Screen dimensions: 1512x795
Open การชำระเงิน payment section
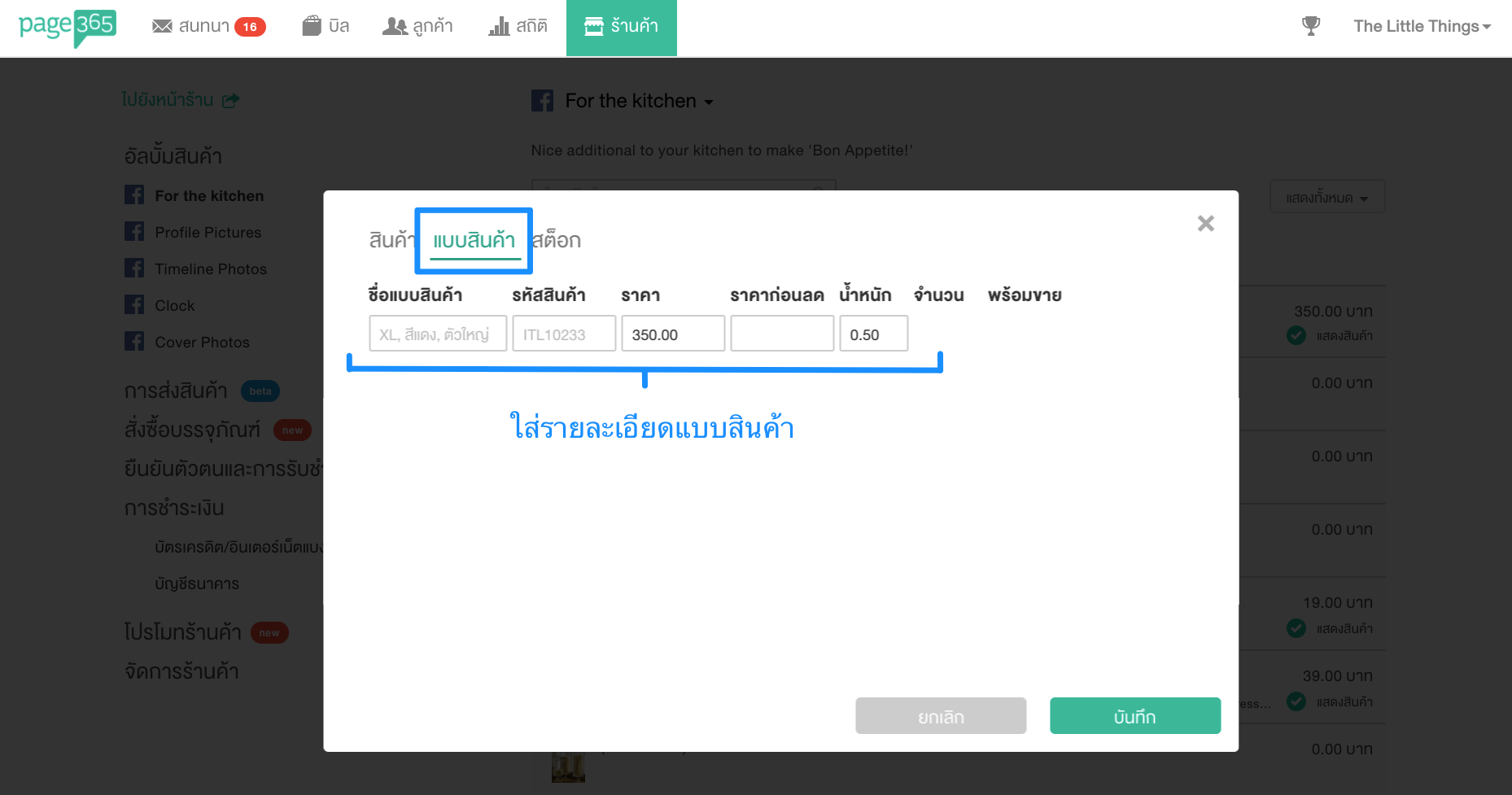pyautogui.click(x=174, y=508)
